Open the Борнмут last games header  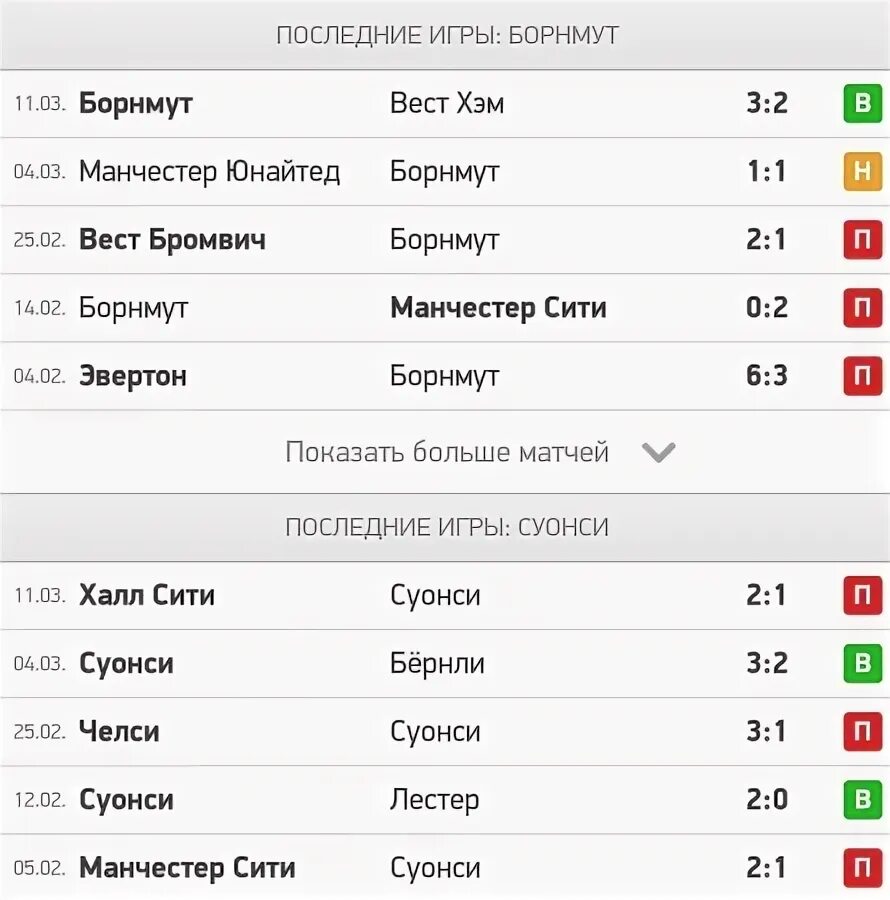[x=445, y=35]
